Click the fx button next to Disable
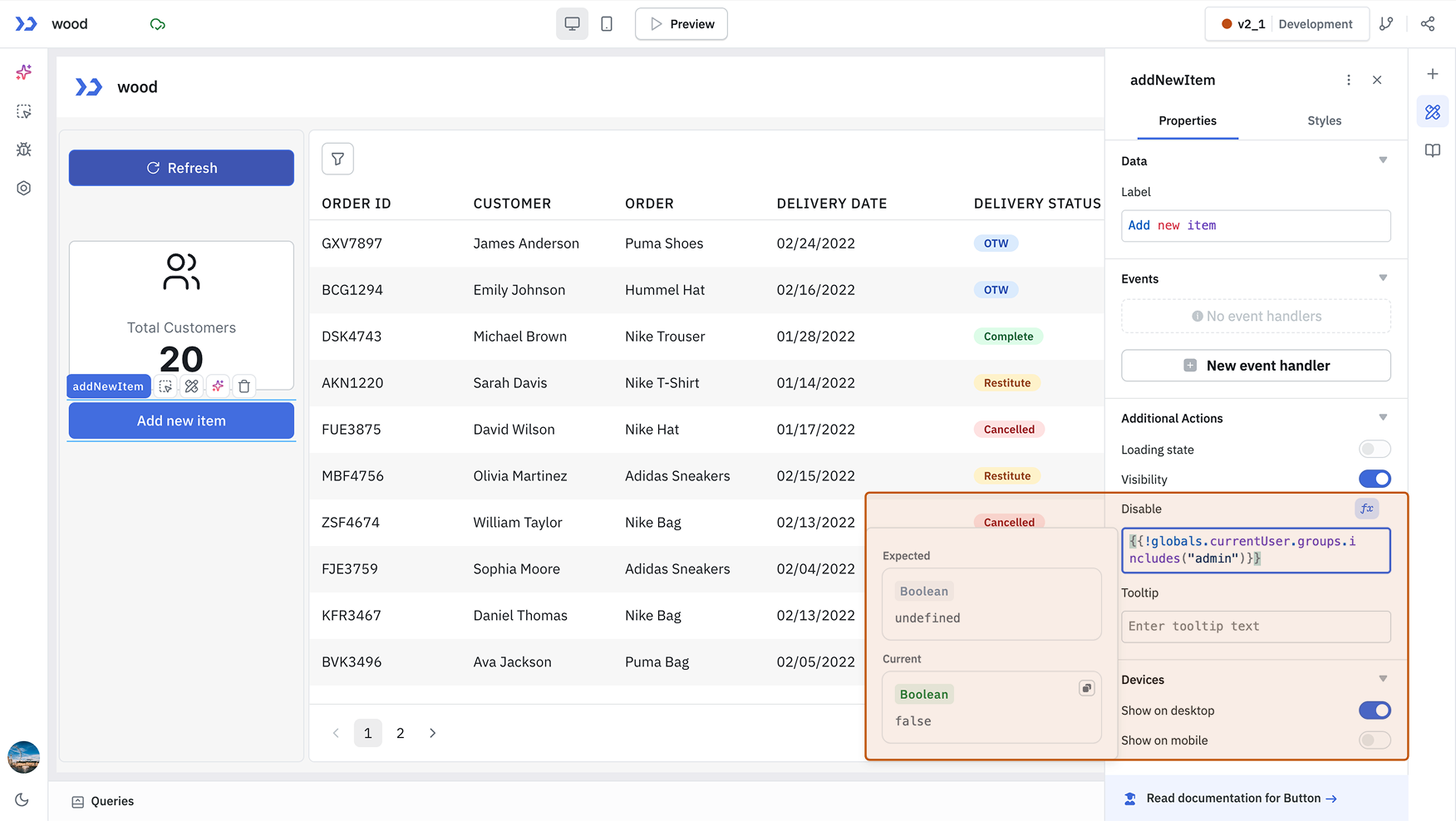Image resolution: width=1456 pixels, height=821 pixels. tap(1366, 509)
